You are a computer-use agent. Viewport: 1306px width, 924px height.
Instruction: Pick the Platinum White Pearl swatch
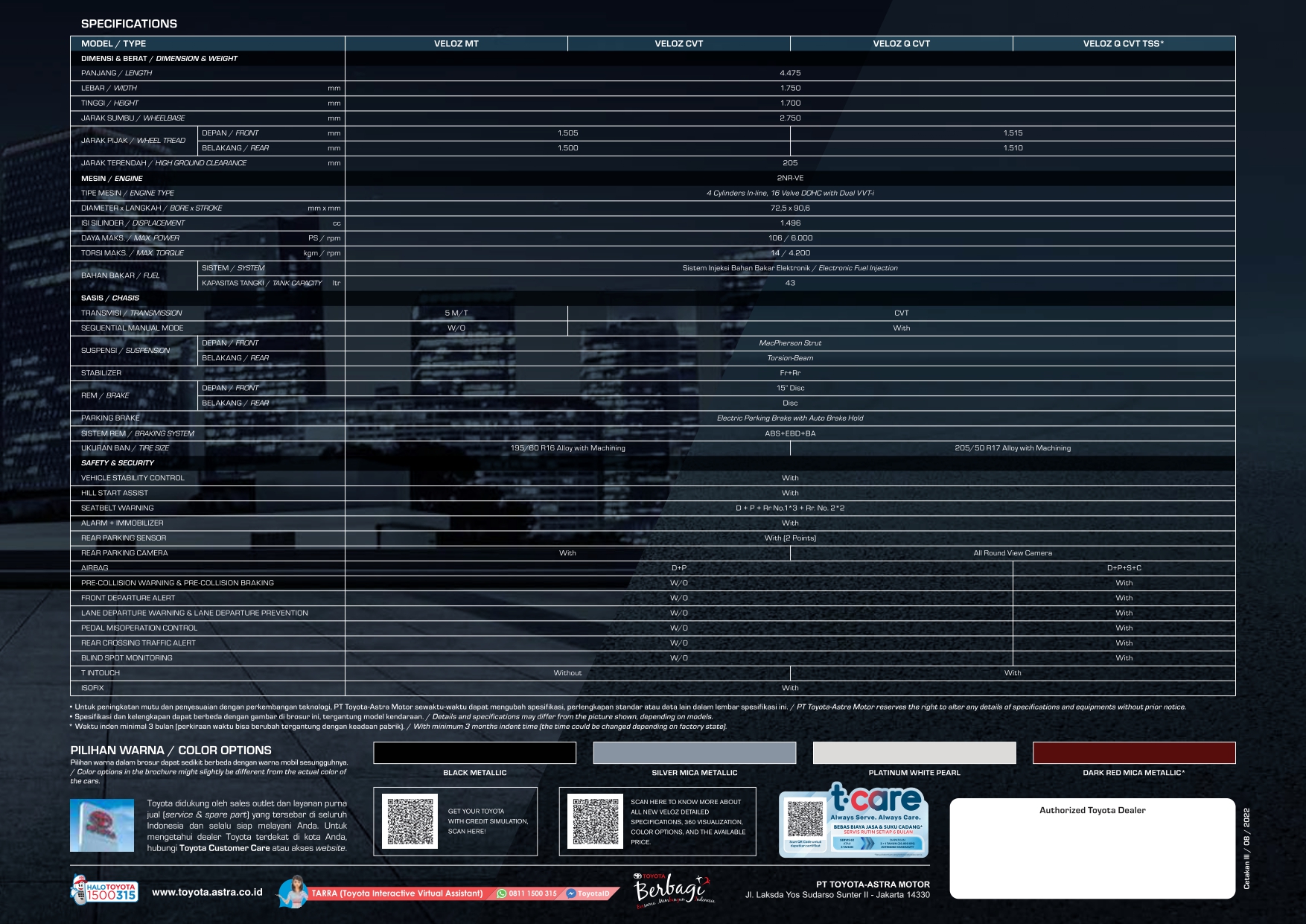(914, 753)
